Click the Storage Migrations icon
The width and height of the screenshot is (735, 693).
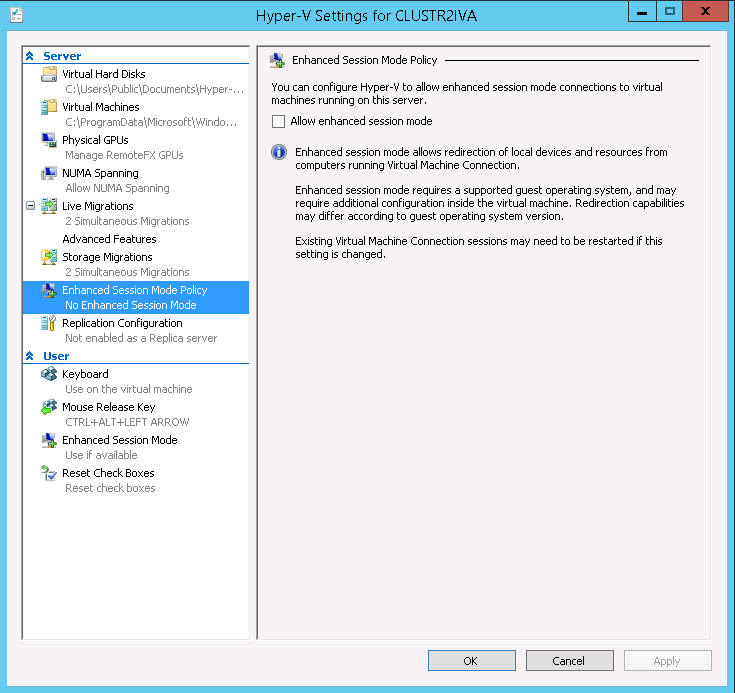click(49, 257)
